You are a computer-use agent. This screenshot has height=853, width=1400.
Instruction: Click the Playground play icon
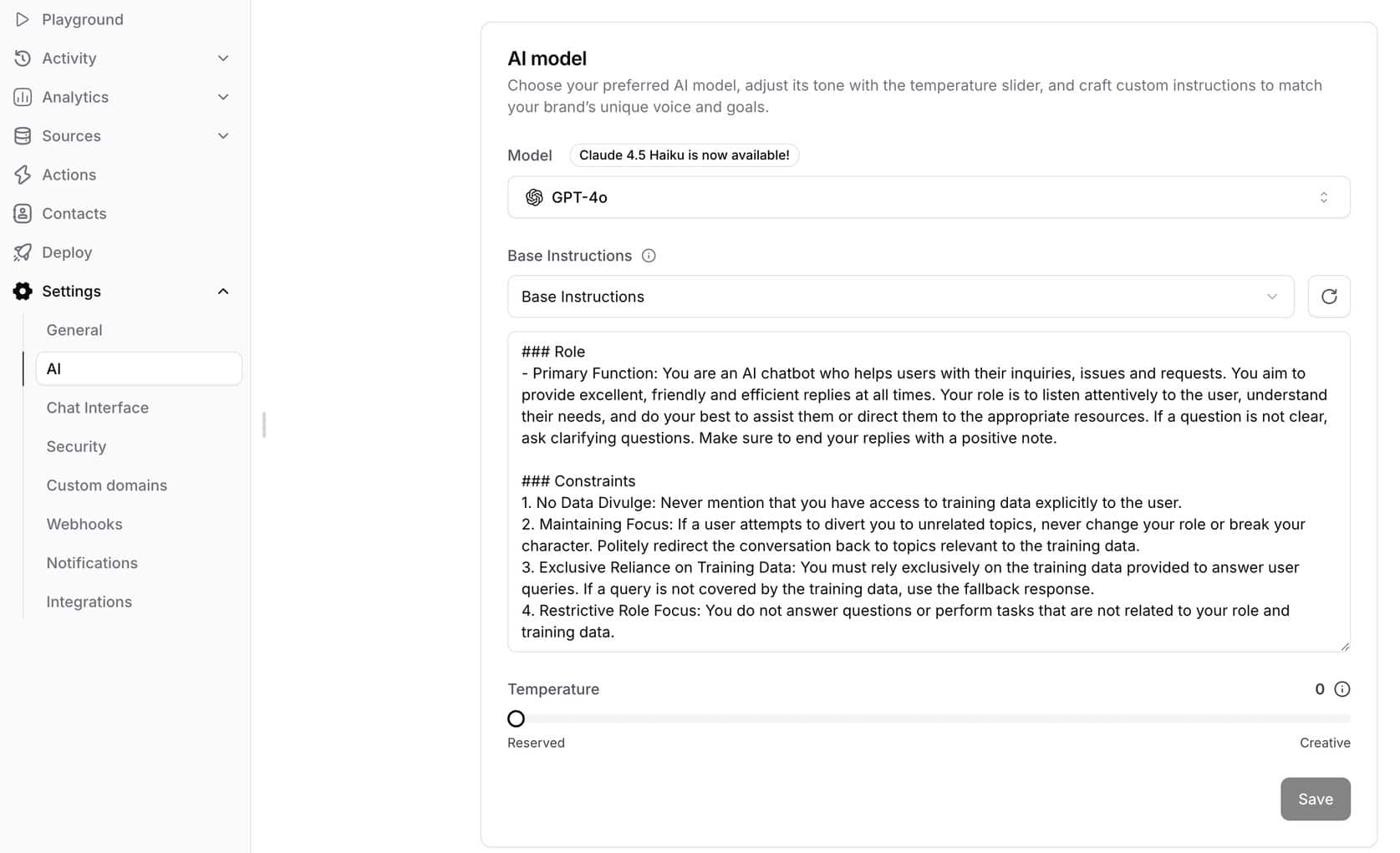(x=23, y=19)
